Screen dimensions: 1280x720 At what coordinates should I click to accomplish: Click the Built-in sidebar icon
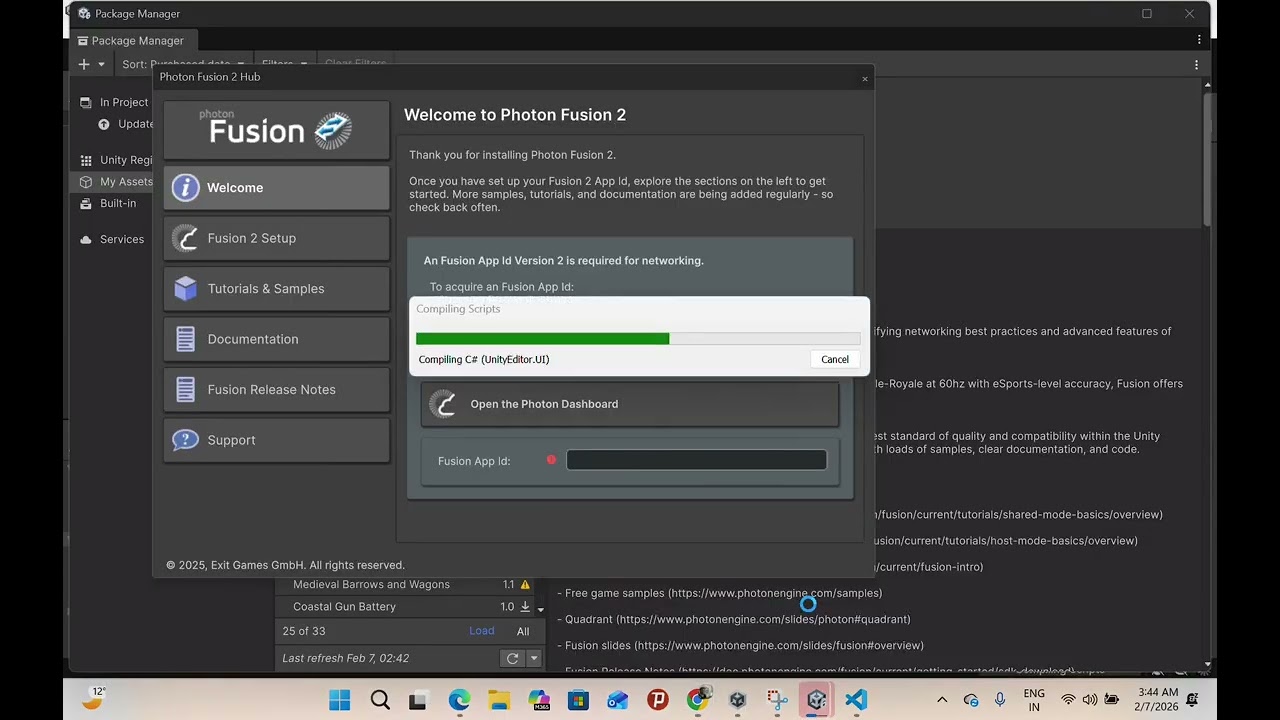tap(85, 203)
